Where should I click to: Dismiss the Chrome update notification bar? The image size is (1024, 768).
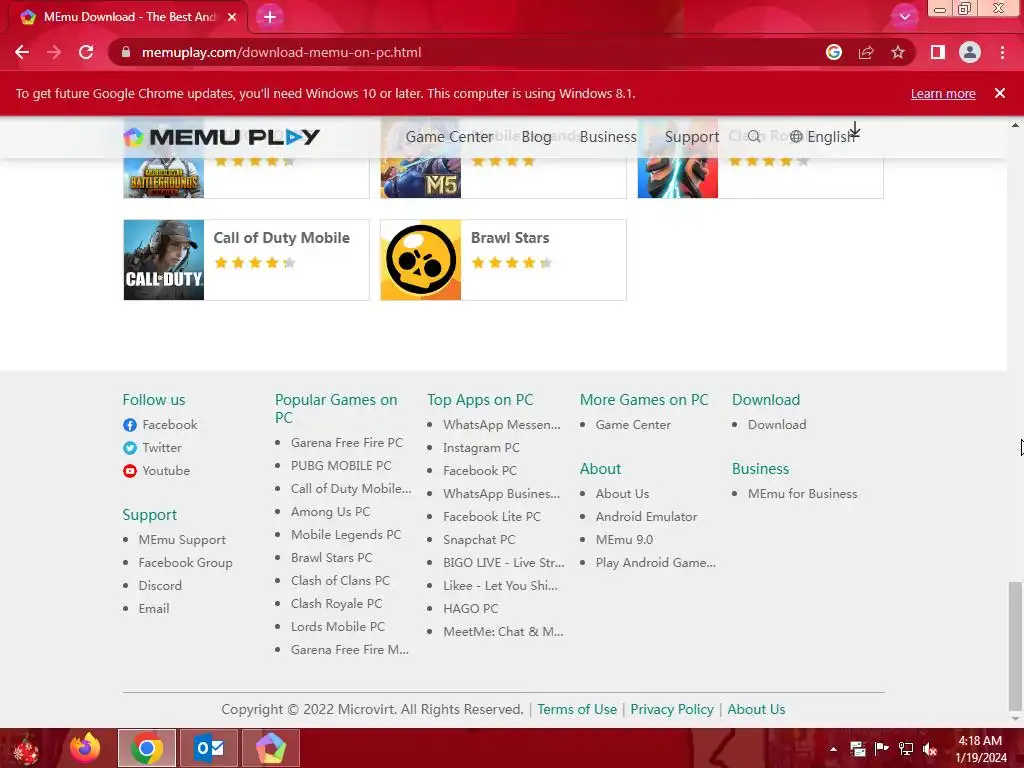coord(1000,93)
